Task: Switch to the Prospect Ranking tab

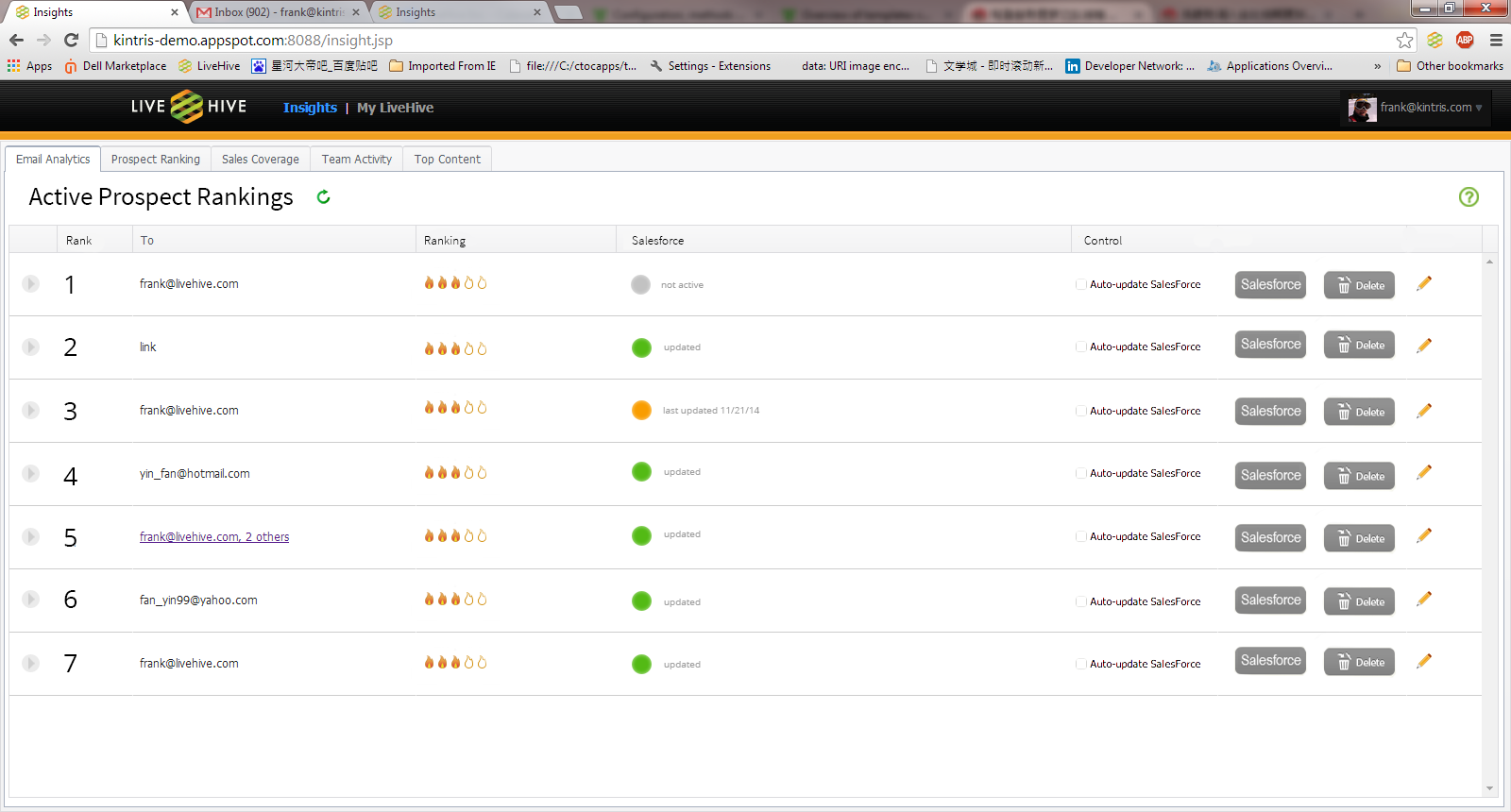Action: click(156, 159)
